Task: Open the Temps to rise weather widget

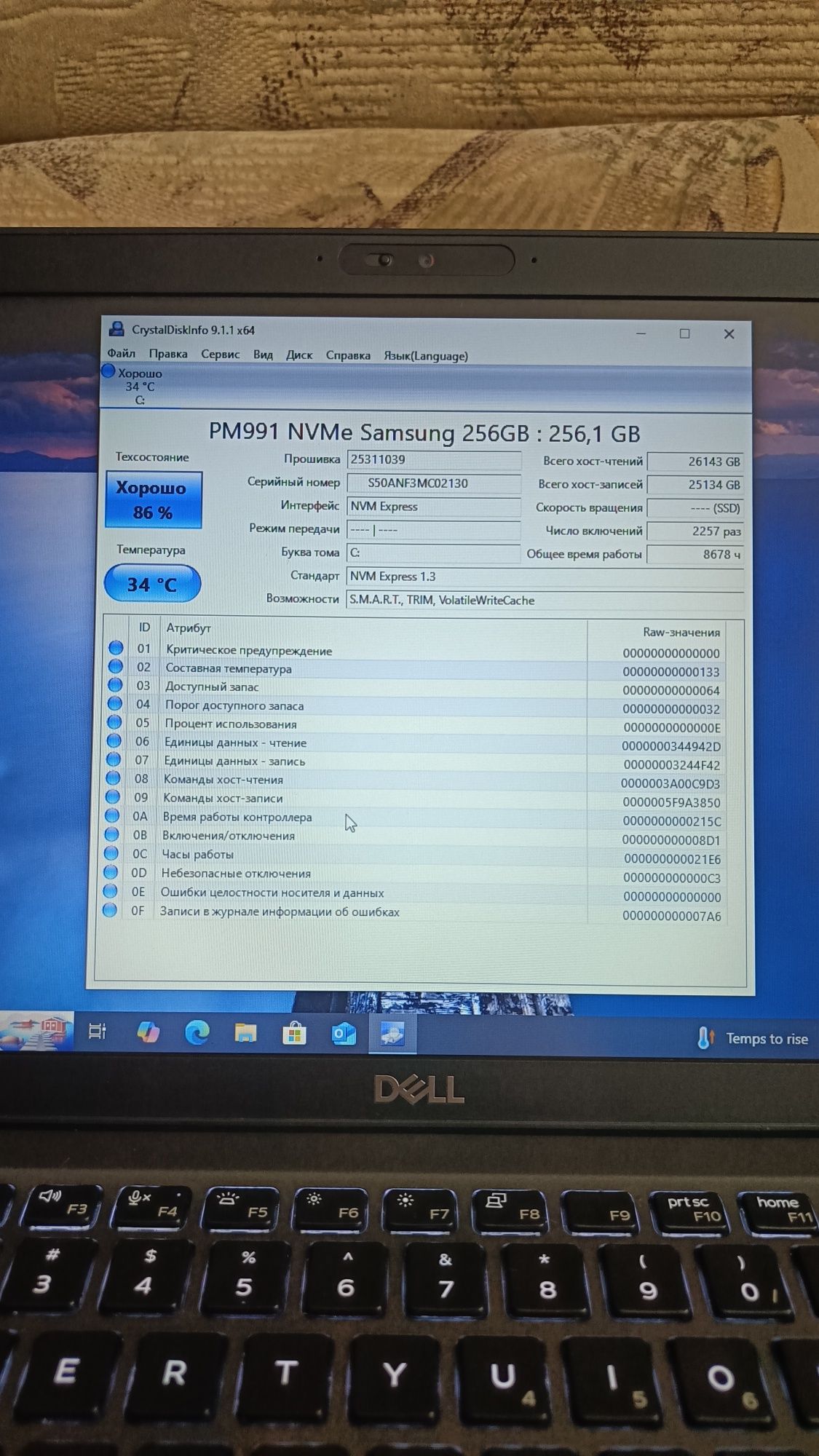Action: point(752,1039)
